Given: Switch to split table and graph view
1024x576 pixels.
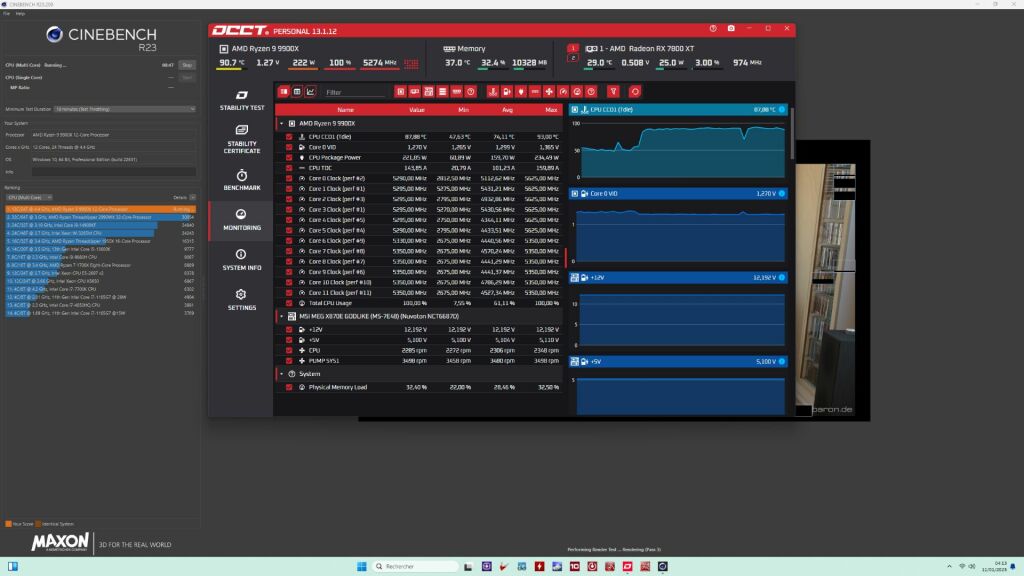Looking at the screenshot, I should 283,92.
